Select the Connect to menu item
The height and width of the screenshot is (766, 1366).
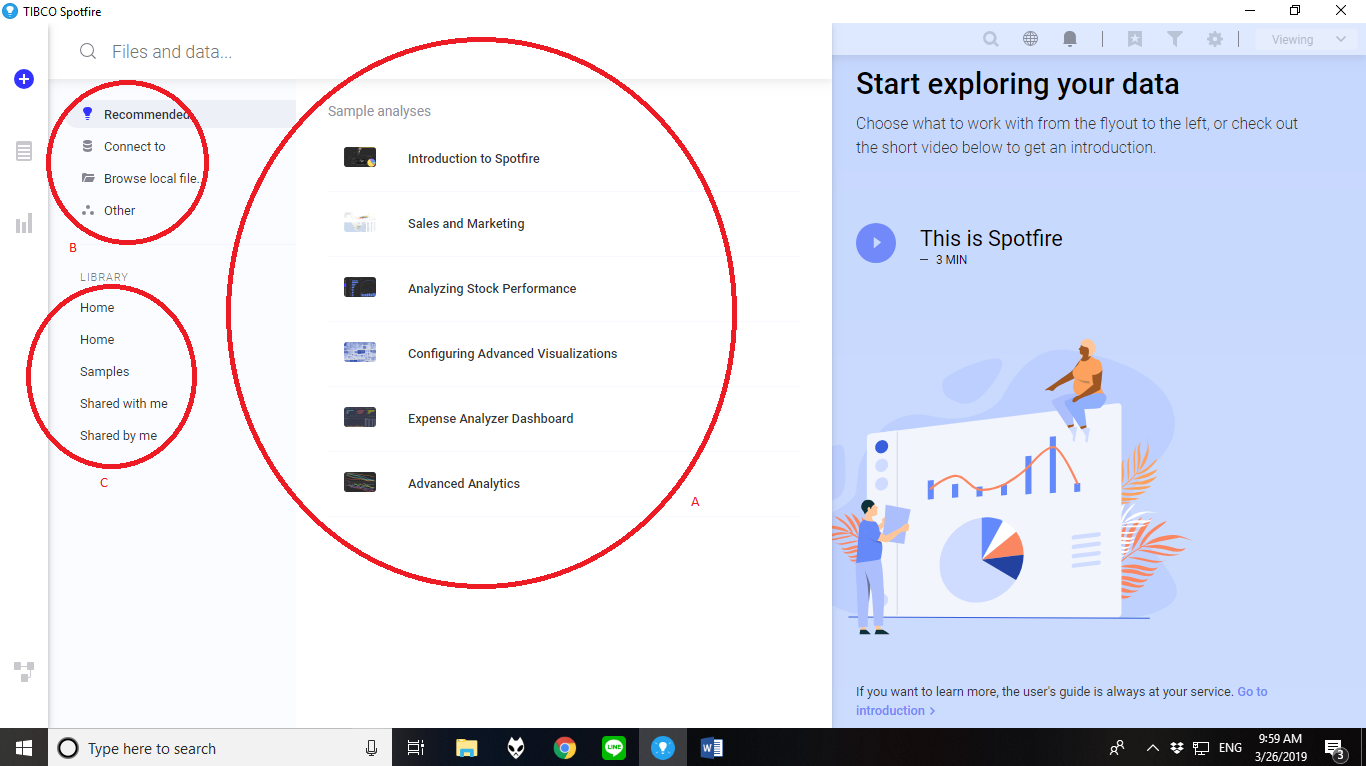182,146
